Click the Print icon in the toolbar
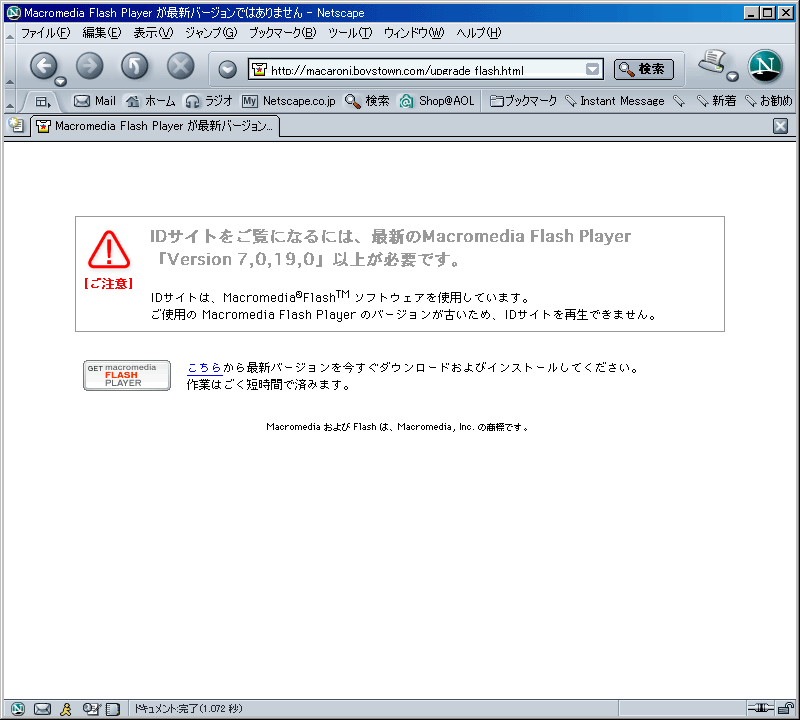Viewport: 800px width, 720px height. [713, 62]
